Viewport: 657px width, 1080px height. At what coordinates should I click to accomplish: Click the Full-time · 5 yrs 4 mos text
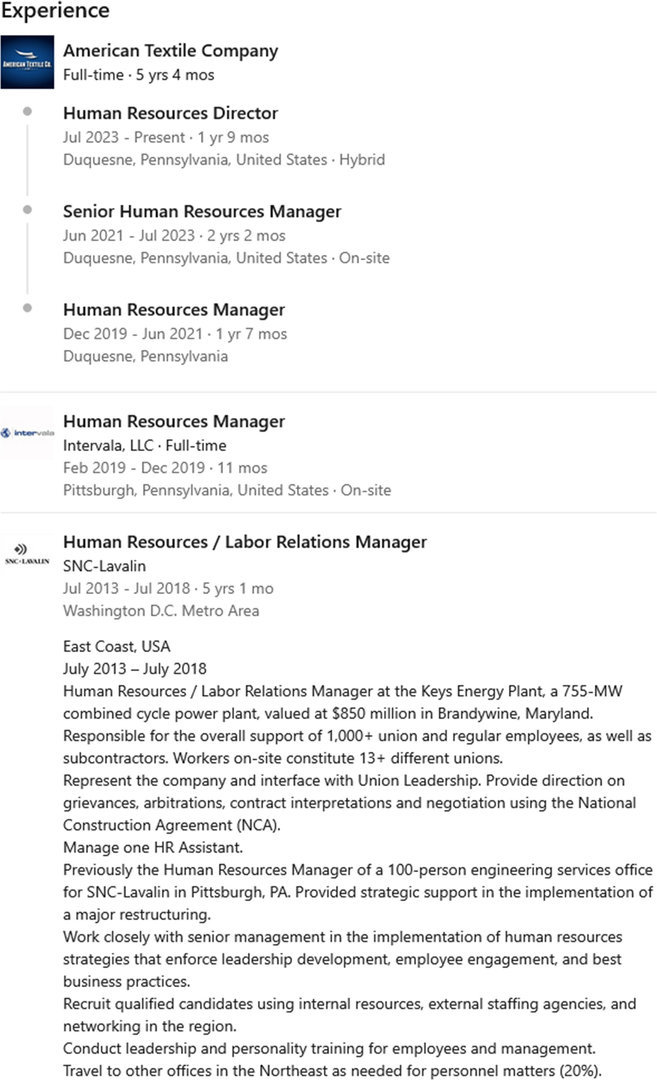138,75
